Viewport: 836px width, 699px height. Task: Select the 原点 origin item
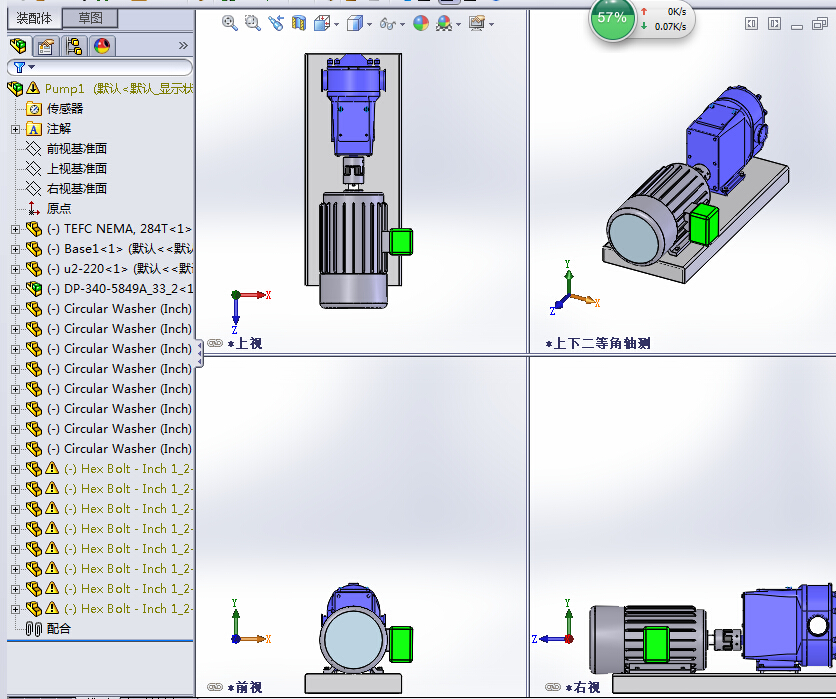point(59,209)
